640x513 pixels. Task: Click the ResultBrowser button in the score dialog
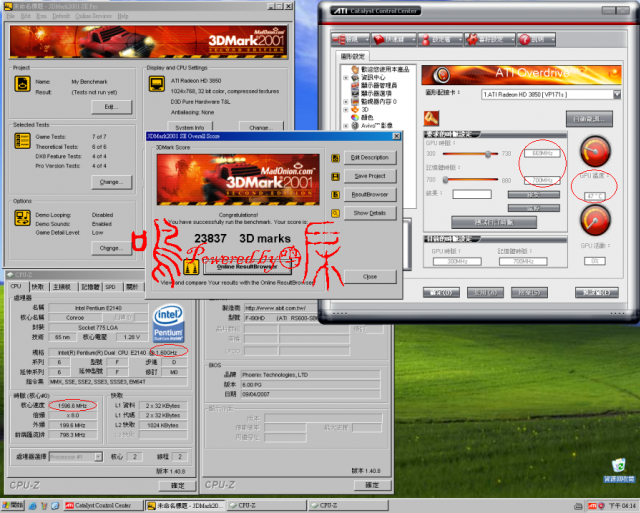point(370,195)
